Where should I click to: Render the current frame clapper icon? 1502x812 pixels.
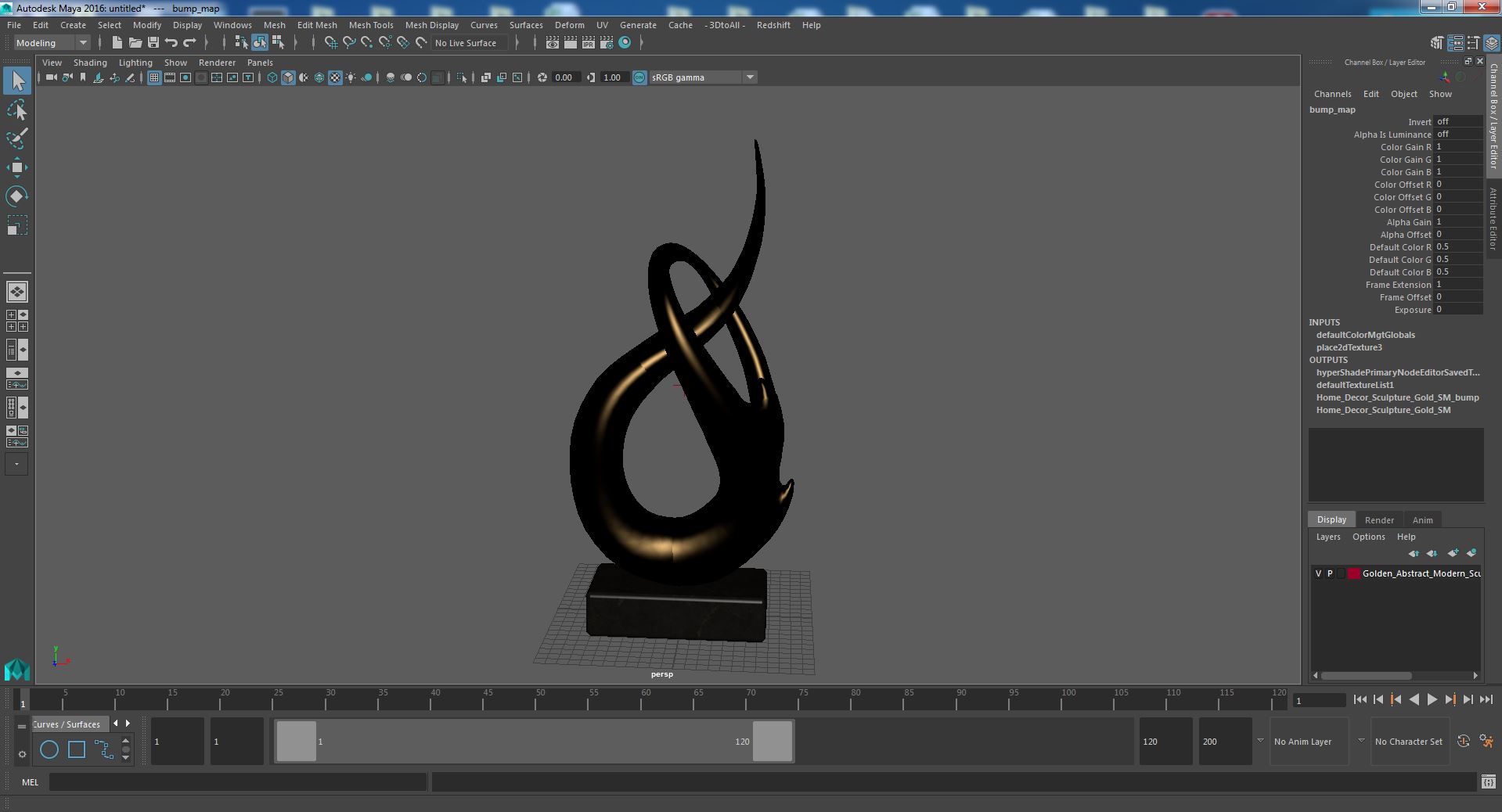click(x=571, y=43)
